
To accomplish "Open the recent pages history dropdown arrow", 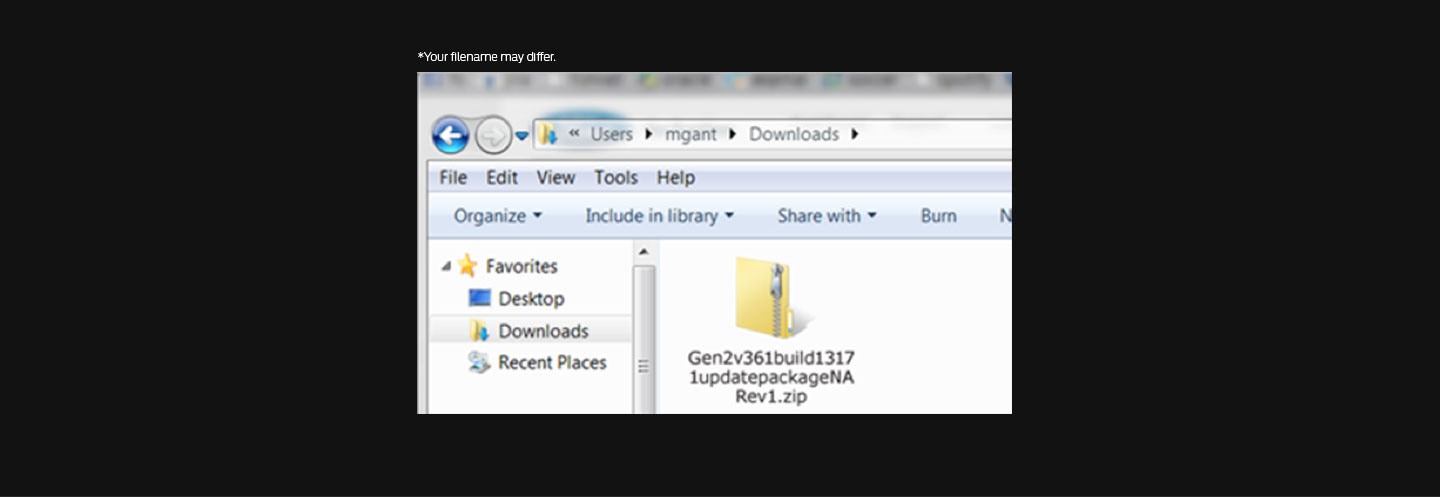I will point(521,136).
